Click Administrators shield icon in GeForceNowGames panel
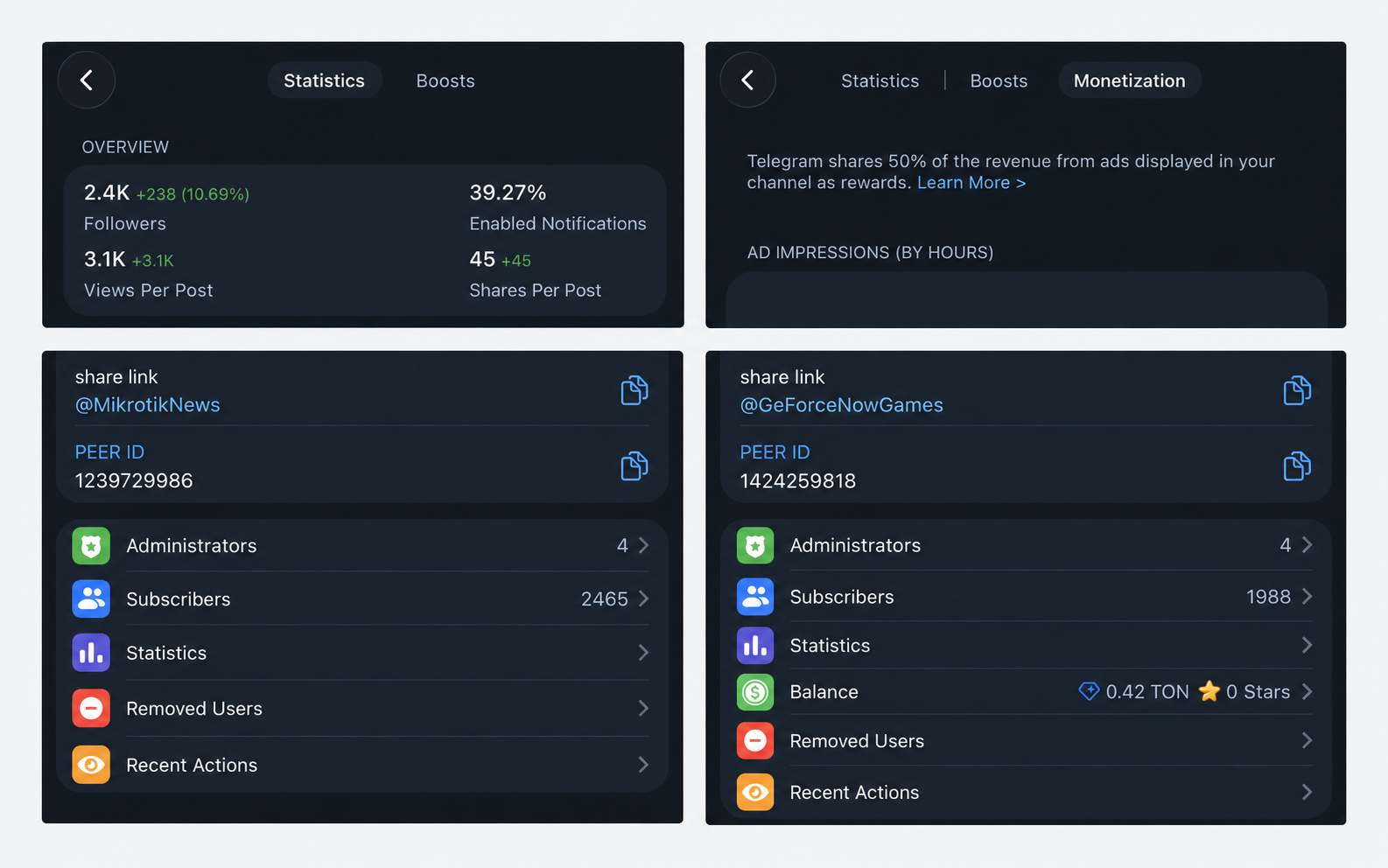The height and width of the screenshot is (868, 1388). coord(755,546)
